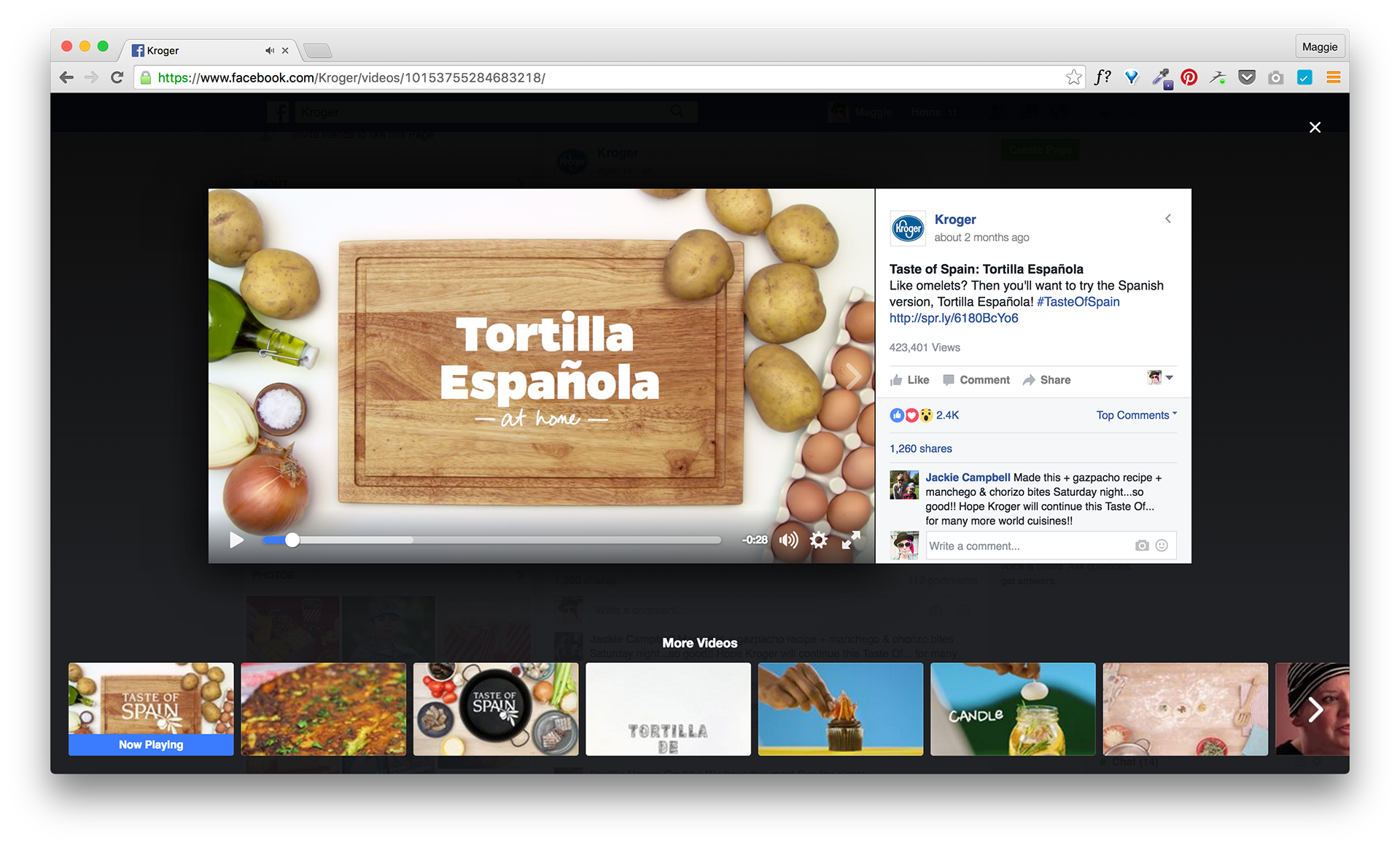1400x846 pixels.
Task: Bookmark this page with star icon
Action: [1073, 77]
